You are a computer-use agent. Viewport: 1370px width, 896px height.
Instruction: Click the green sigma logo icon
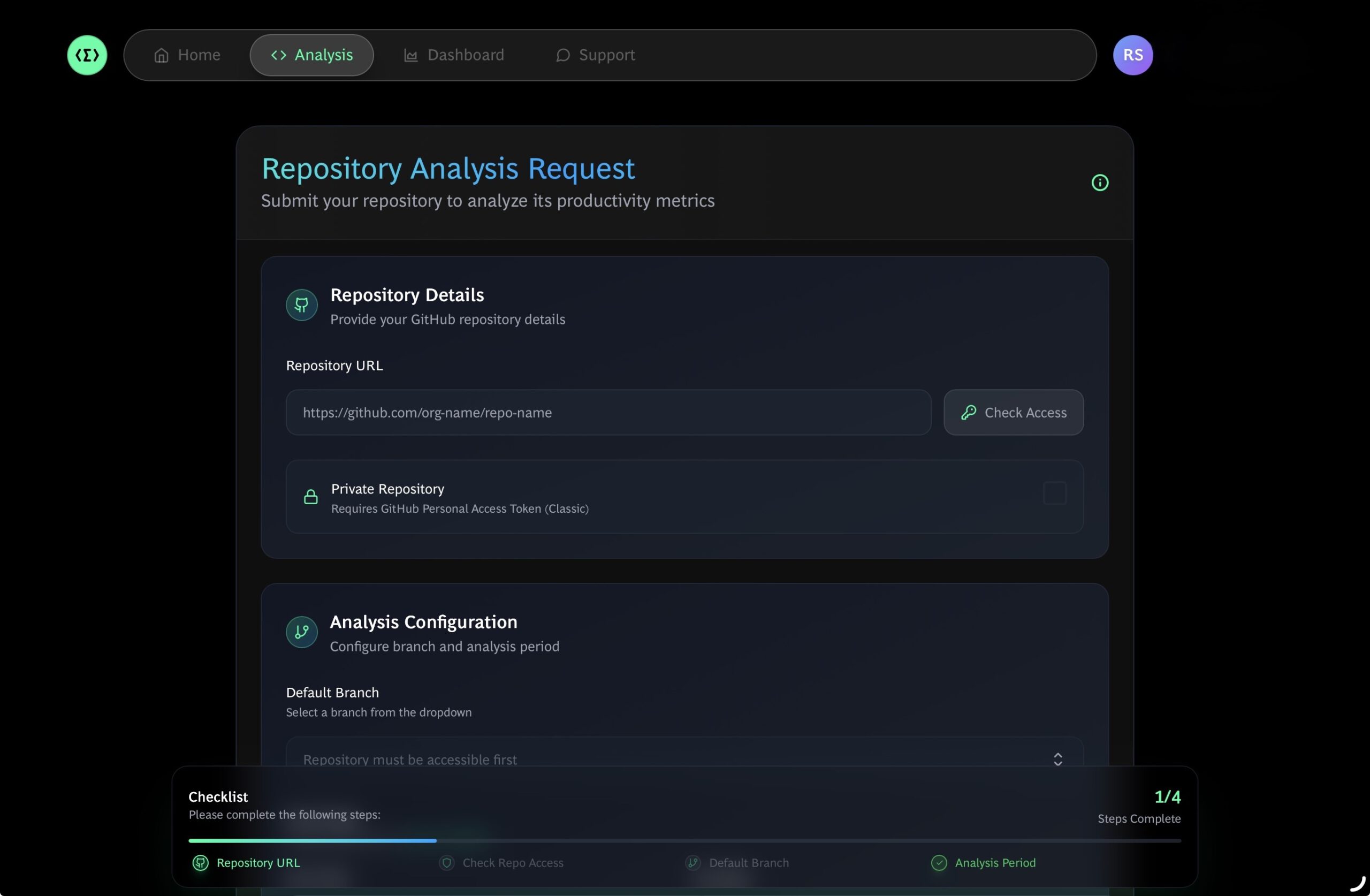coord(87,55)
